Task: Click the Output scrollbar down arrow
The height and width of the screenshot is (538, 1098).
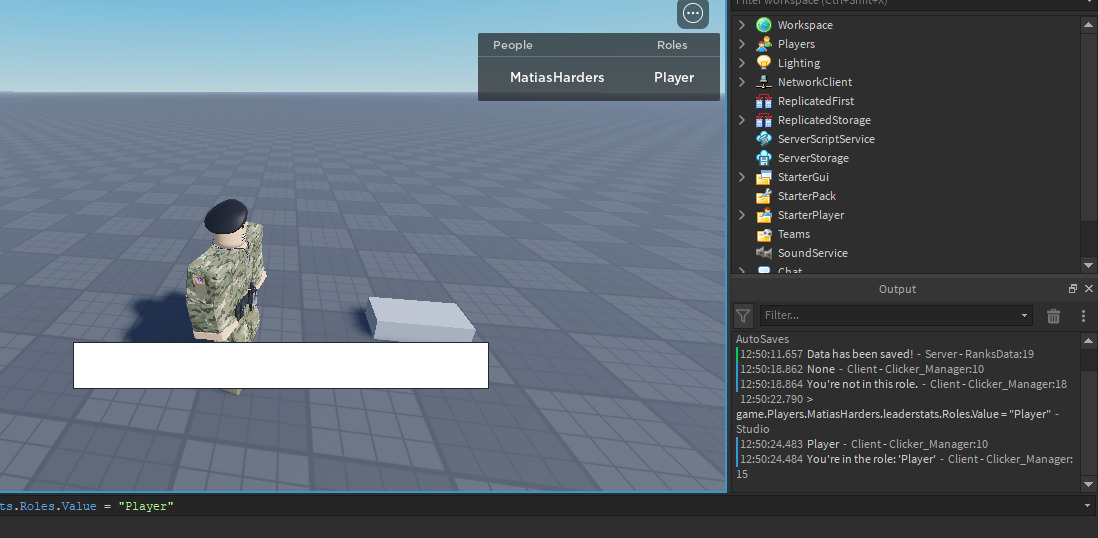Action: [x=1088, y=484]
